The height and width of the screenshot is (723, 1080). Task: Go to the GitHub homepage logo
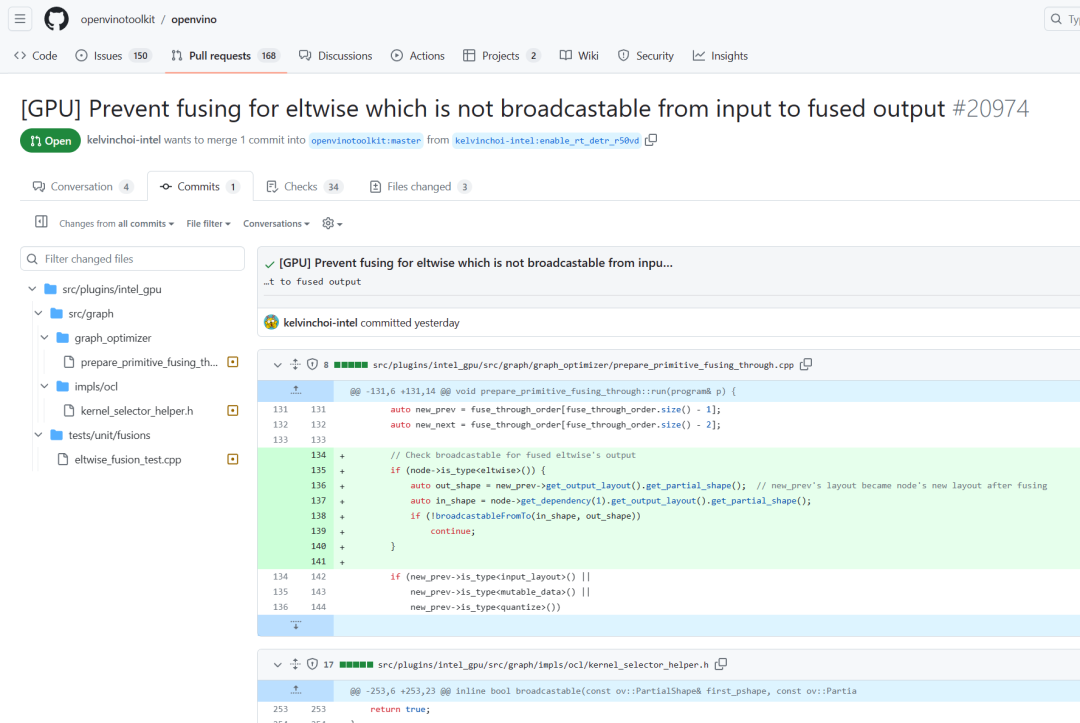coord(56,19)
